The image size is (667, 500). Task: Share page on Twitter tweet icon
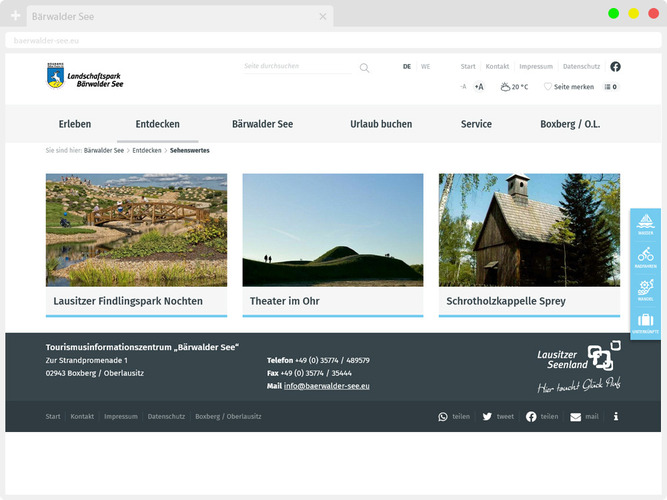coord(487,416)
